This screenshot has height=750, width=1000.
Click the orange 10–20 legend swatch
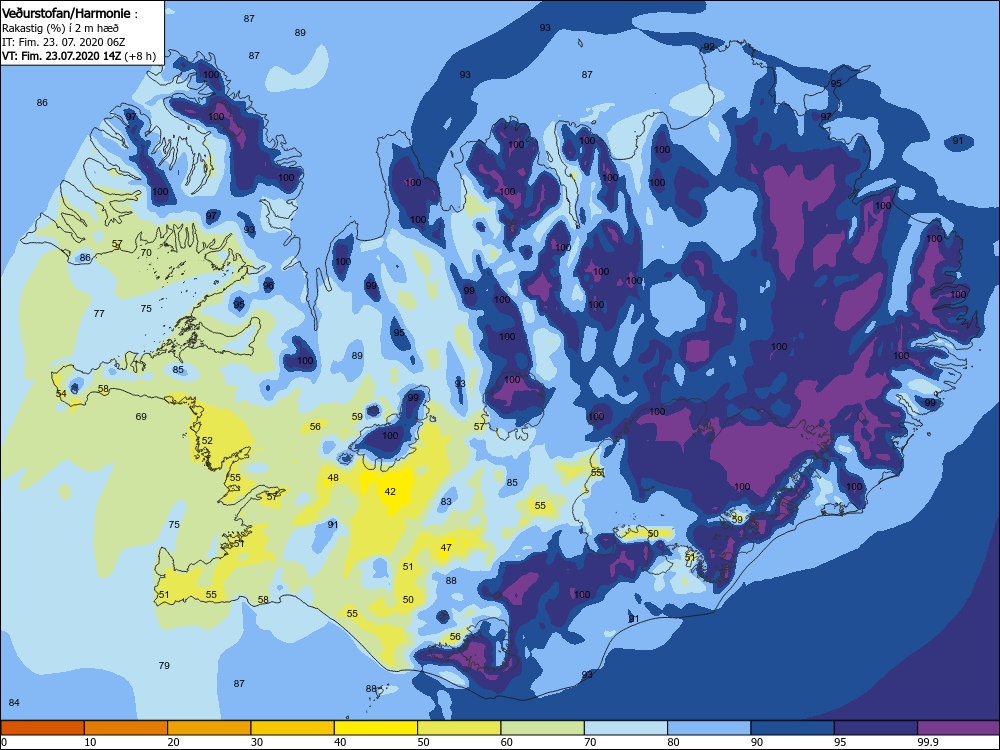pyautogui.click(x=126, y=728)
